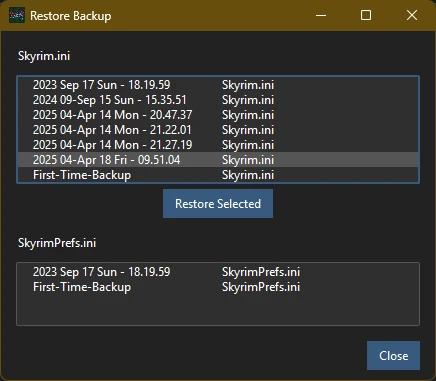The width and height of the screenshot is (436, 381).
Task: Click the Close button
Action: tap(393, 355)
